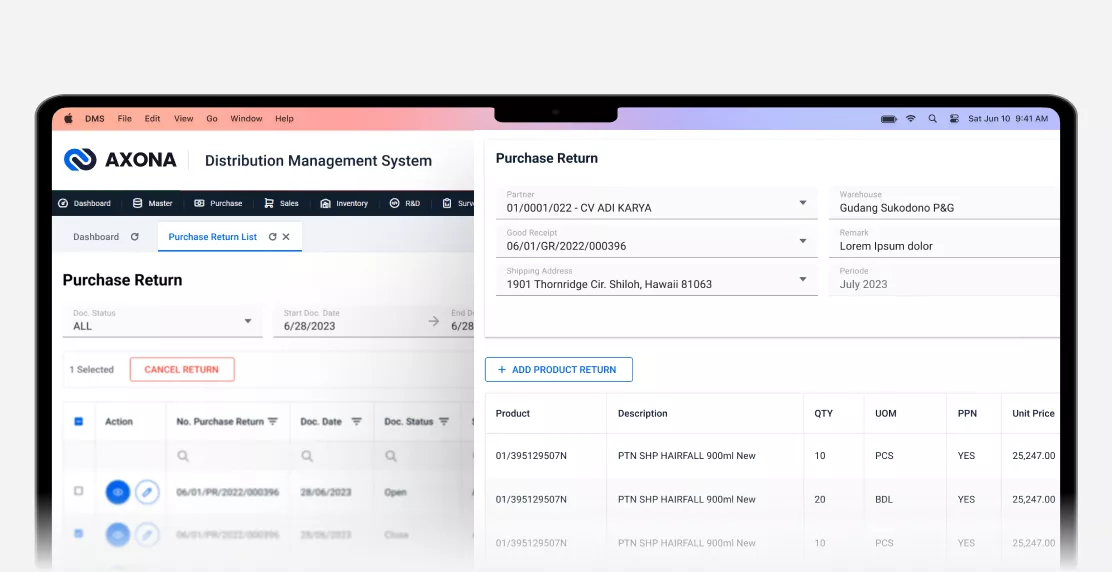1112x572 pixels.
Task: Check the checkbox for row 06/01/PR/2022/000396
Action: click(x=79, y=491)
